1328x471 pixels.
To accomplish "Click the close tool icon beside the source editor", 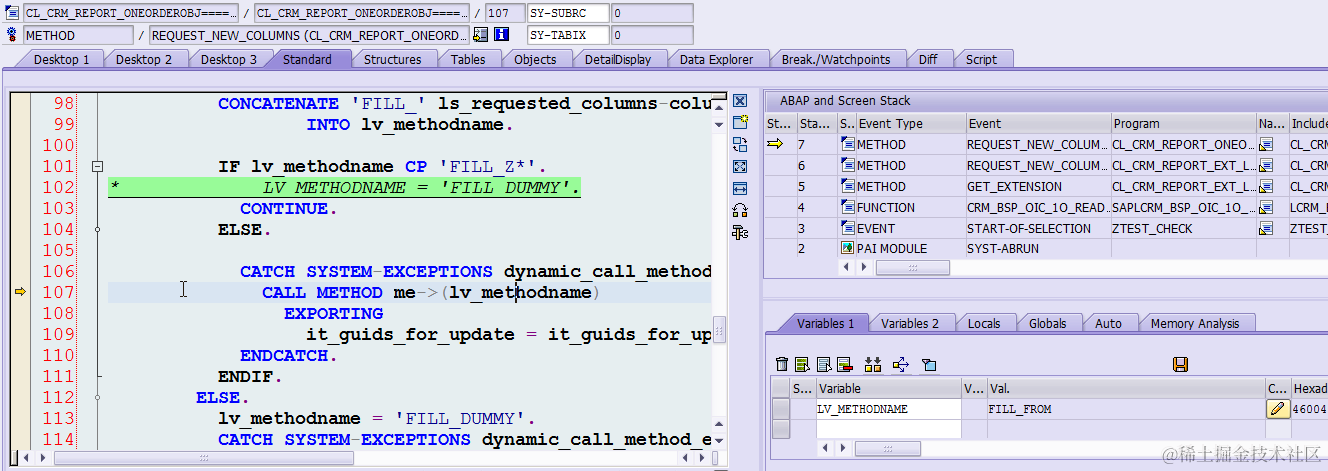I will coord(740,101).
